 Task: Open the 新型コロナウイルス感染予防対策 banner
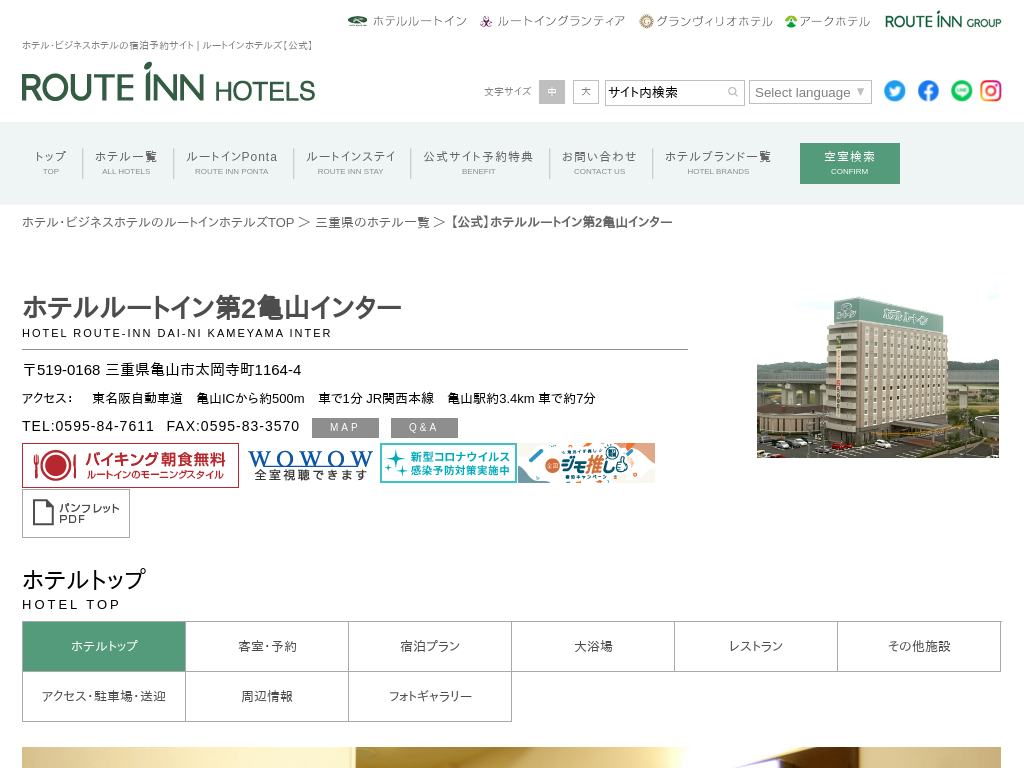[x=448, y=463]
